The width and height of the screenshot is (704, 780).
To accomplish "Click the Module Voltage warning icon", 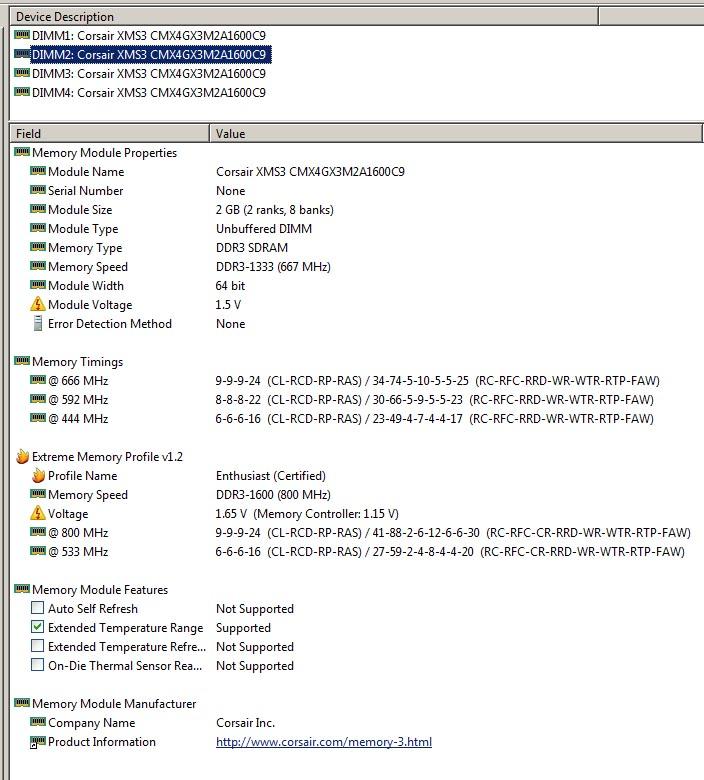I will click(38, 304).
